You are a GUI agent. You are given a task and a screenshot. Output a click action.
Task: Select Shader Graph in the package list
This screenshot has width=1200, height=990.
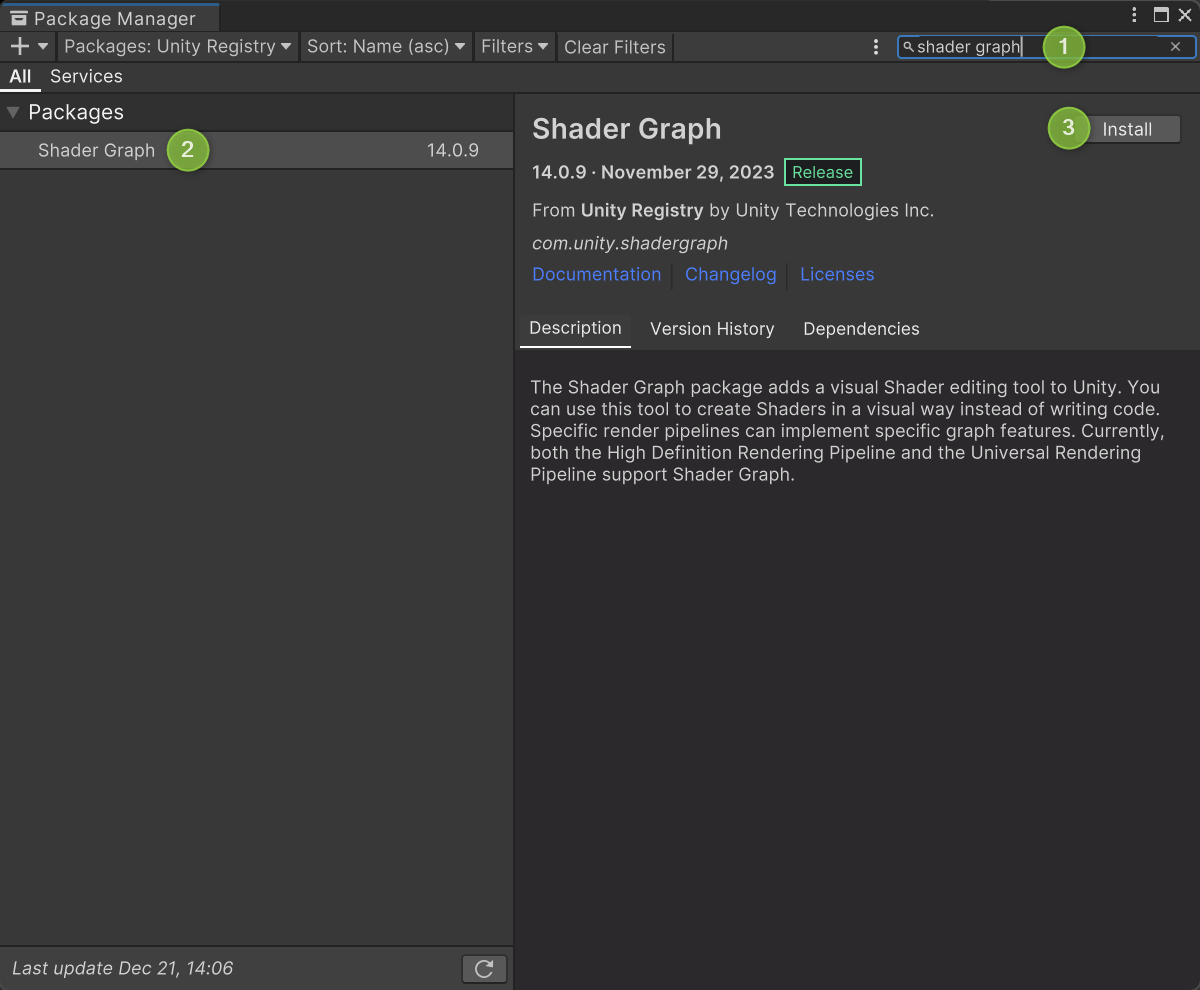(96, 150)
